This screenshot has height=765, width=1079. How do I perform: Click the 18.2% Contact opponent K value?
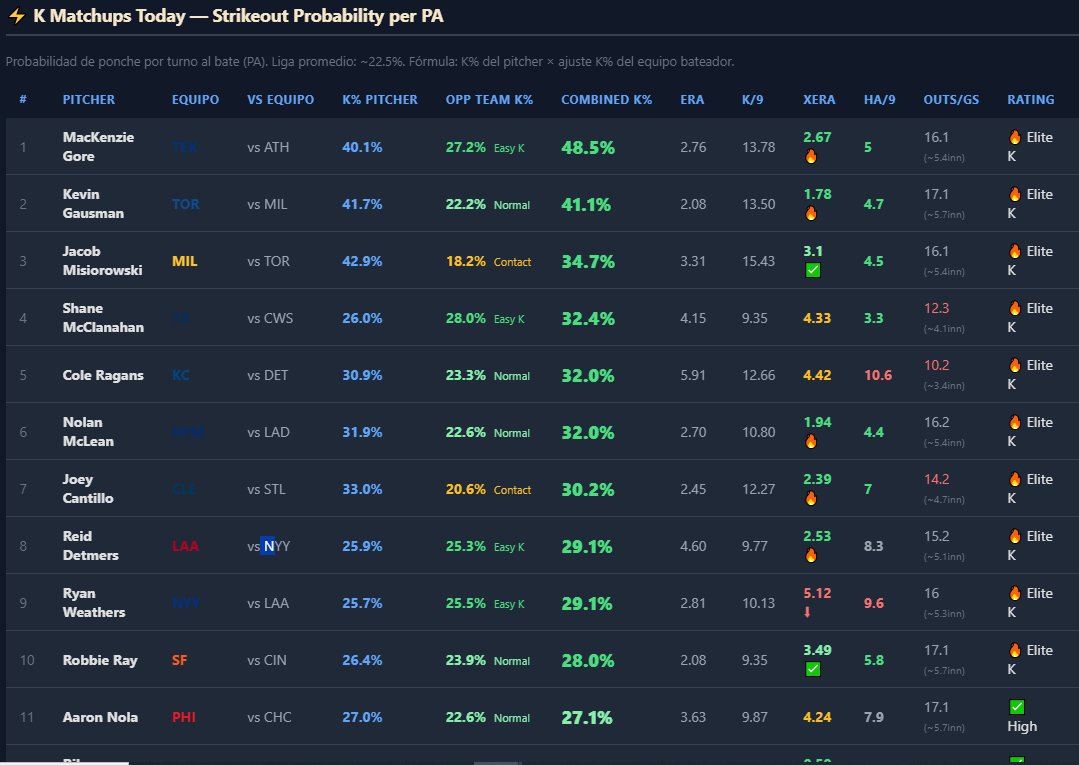[x=489, y=261]
